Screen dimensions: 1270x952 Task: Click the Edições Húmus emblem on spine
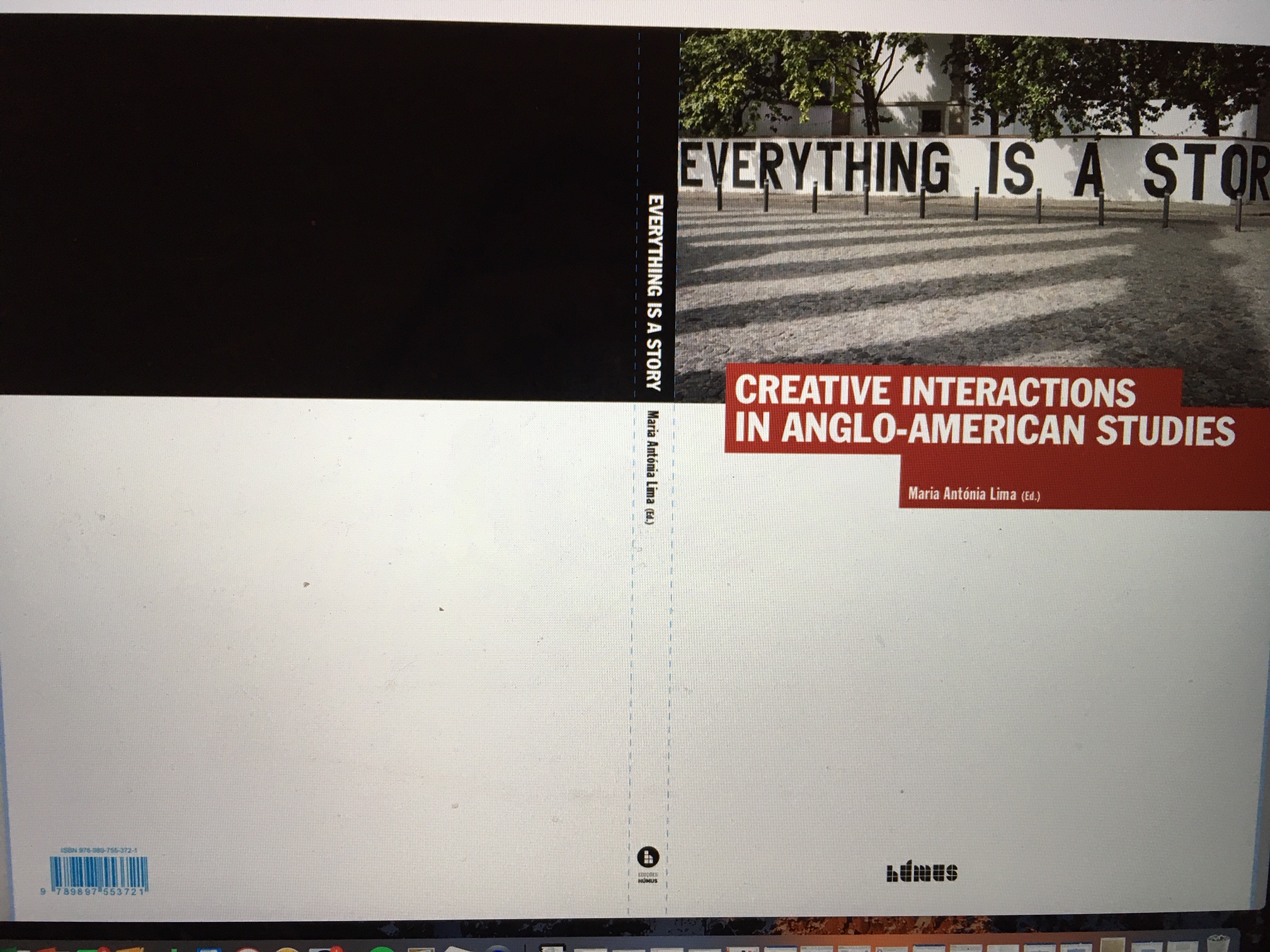click(648, 857)
